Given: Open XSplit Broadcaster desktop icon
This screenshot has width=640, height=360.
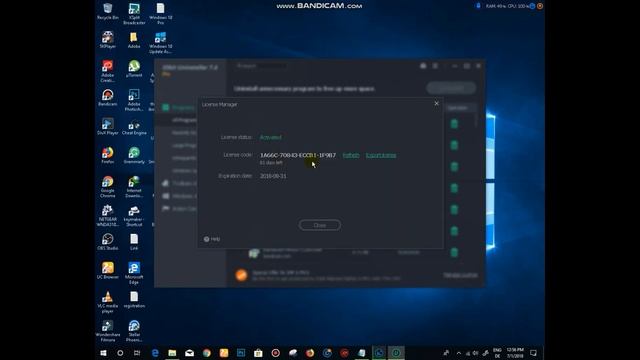Looking at the screenshot, I should 134,13.
